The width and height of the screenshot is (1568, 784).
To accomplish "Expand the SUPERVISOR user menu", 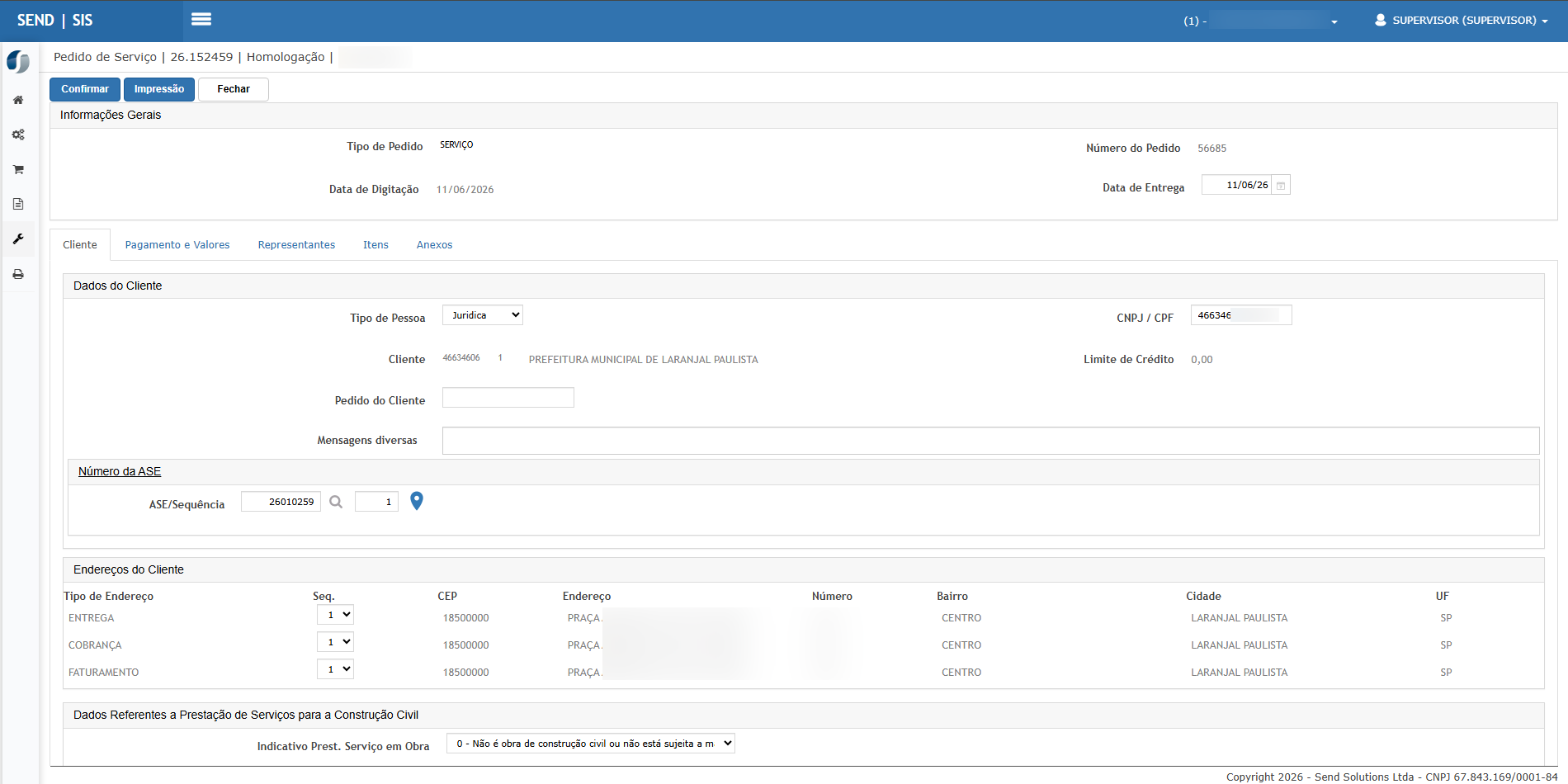I will [x=1461, y=20].
